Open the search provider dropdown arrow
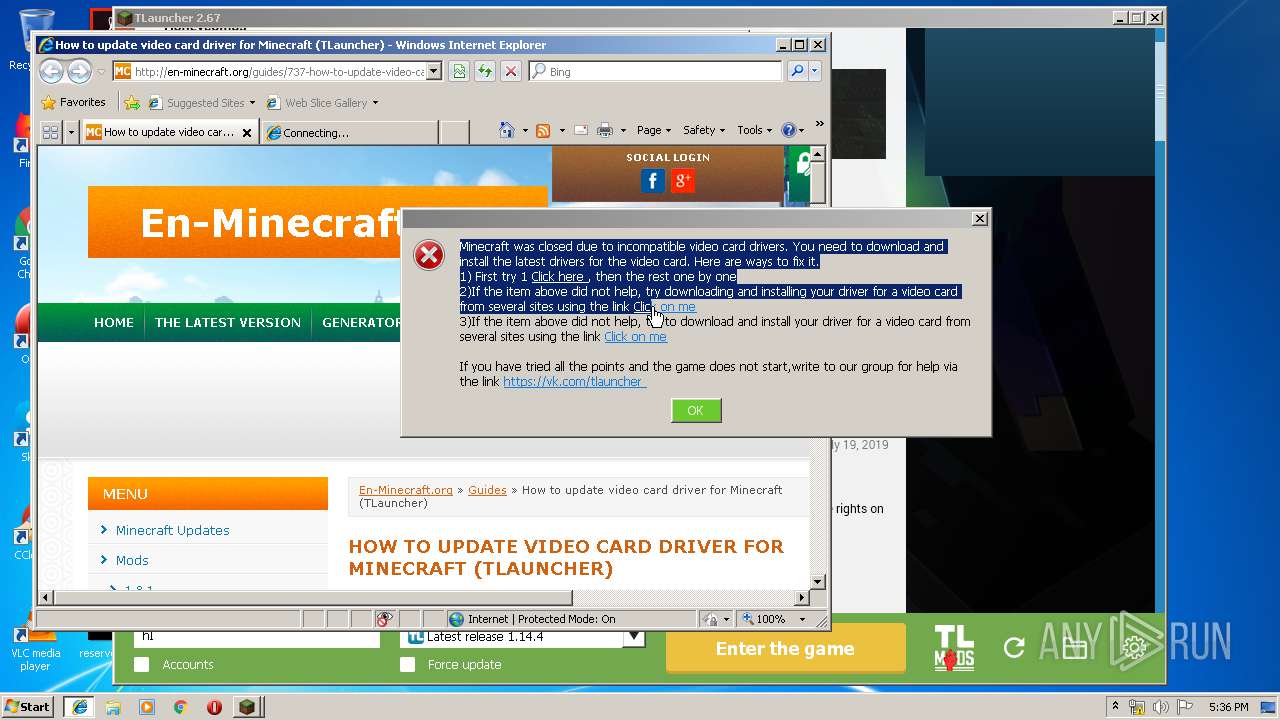 (815, 71)
